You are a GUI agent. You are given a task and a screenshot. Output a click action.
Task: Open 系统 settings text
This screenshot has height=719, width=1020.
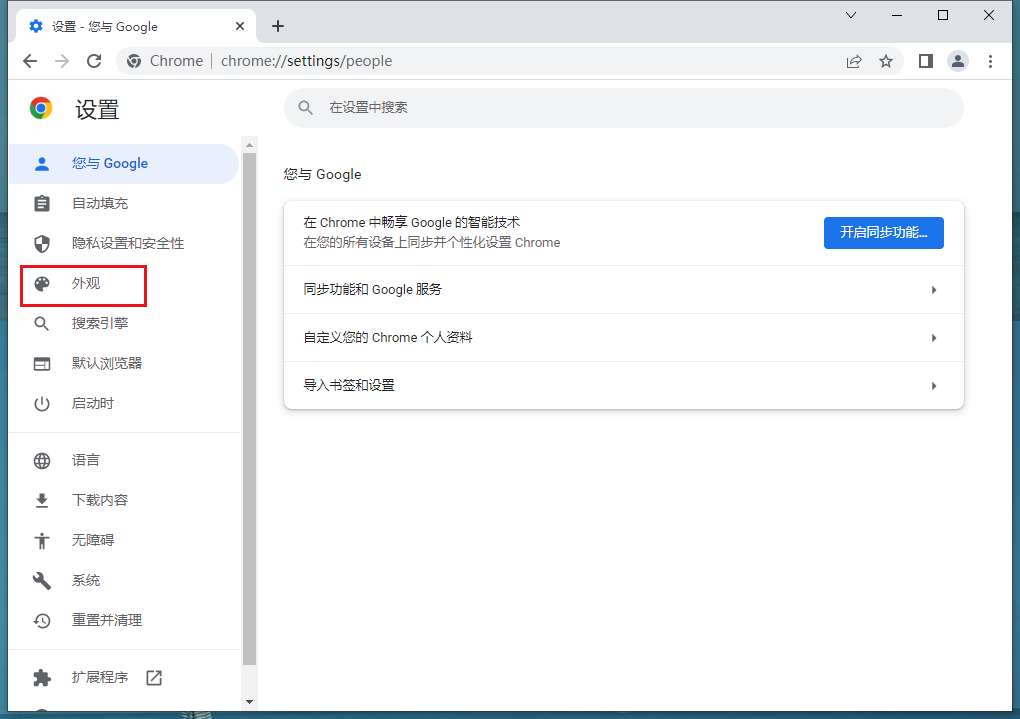click(86, 580)
